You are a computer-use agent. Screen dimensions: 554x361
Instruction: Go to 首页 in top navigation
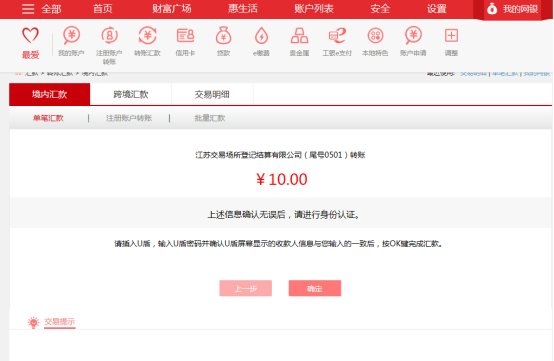[102, 9]
